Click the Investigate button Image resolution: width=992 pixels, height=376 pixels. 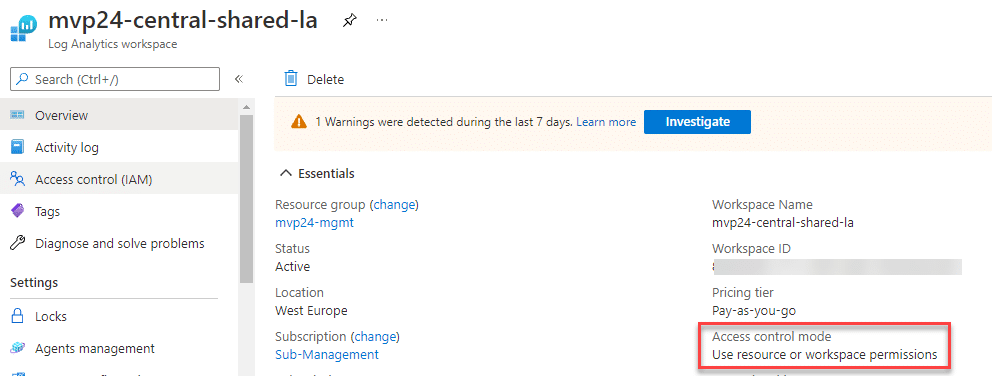point(697,122)
